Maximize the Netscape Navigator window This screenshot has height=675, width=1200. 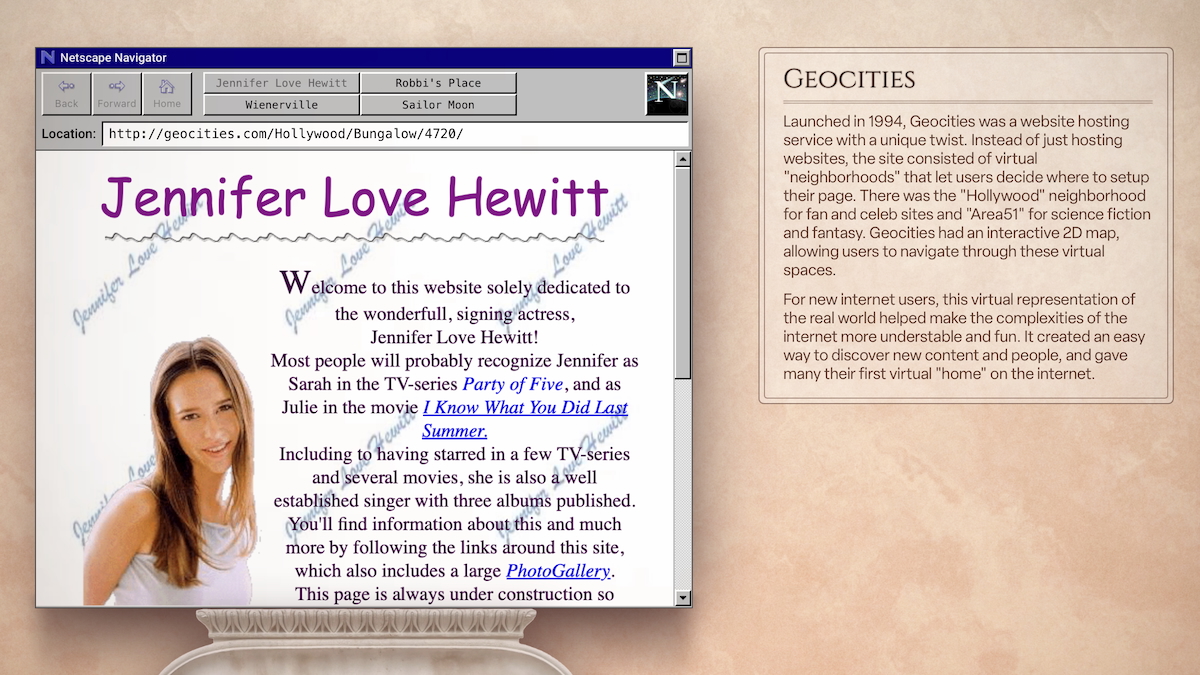(x=682, y=58)
